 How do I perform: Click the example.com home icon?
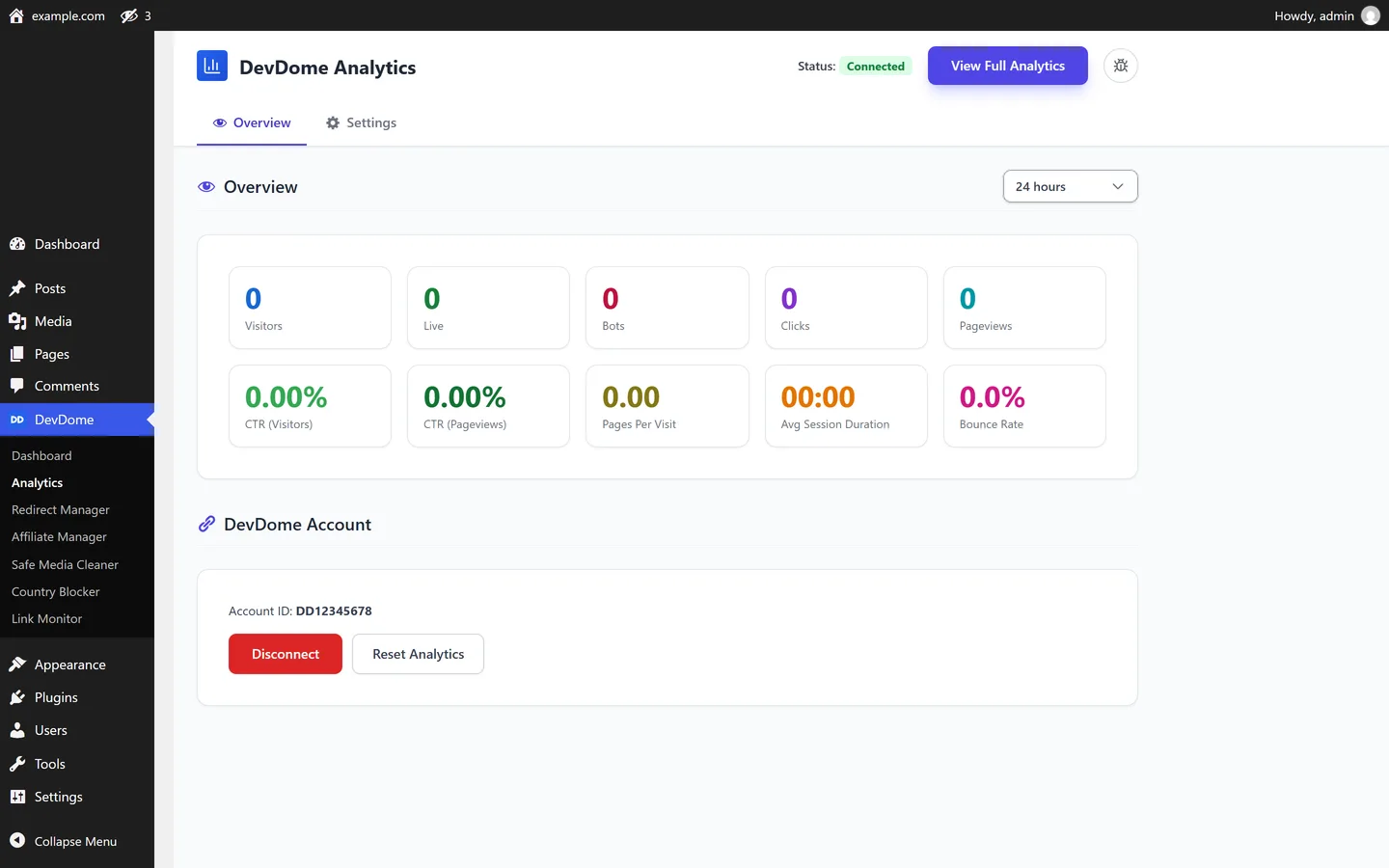[16, 15]
